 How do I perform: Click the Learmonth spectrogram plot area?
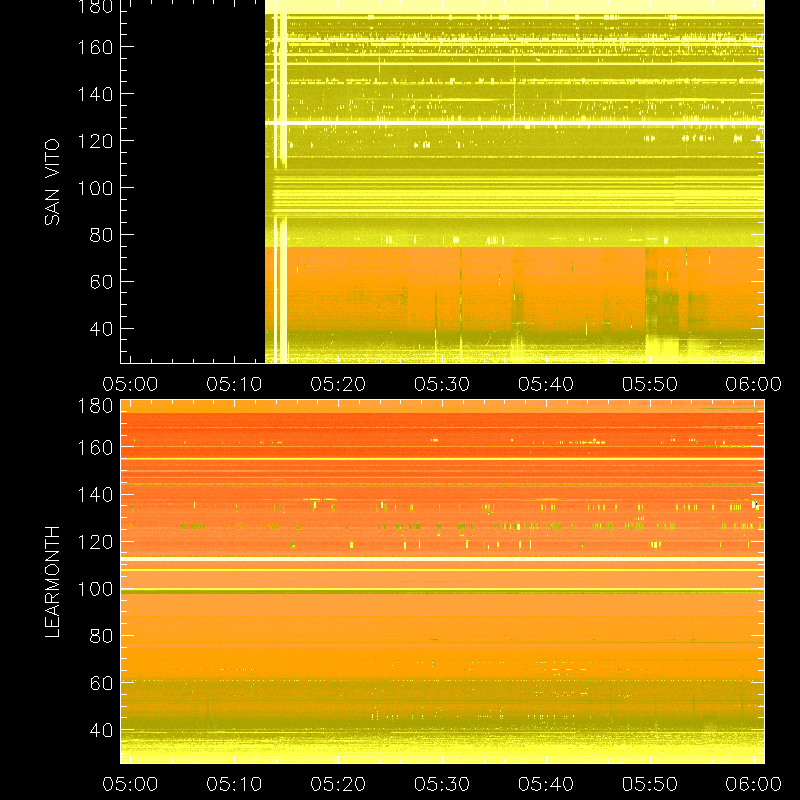pos(442,582)
